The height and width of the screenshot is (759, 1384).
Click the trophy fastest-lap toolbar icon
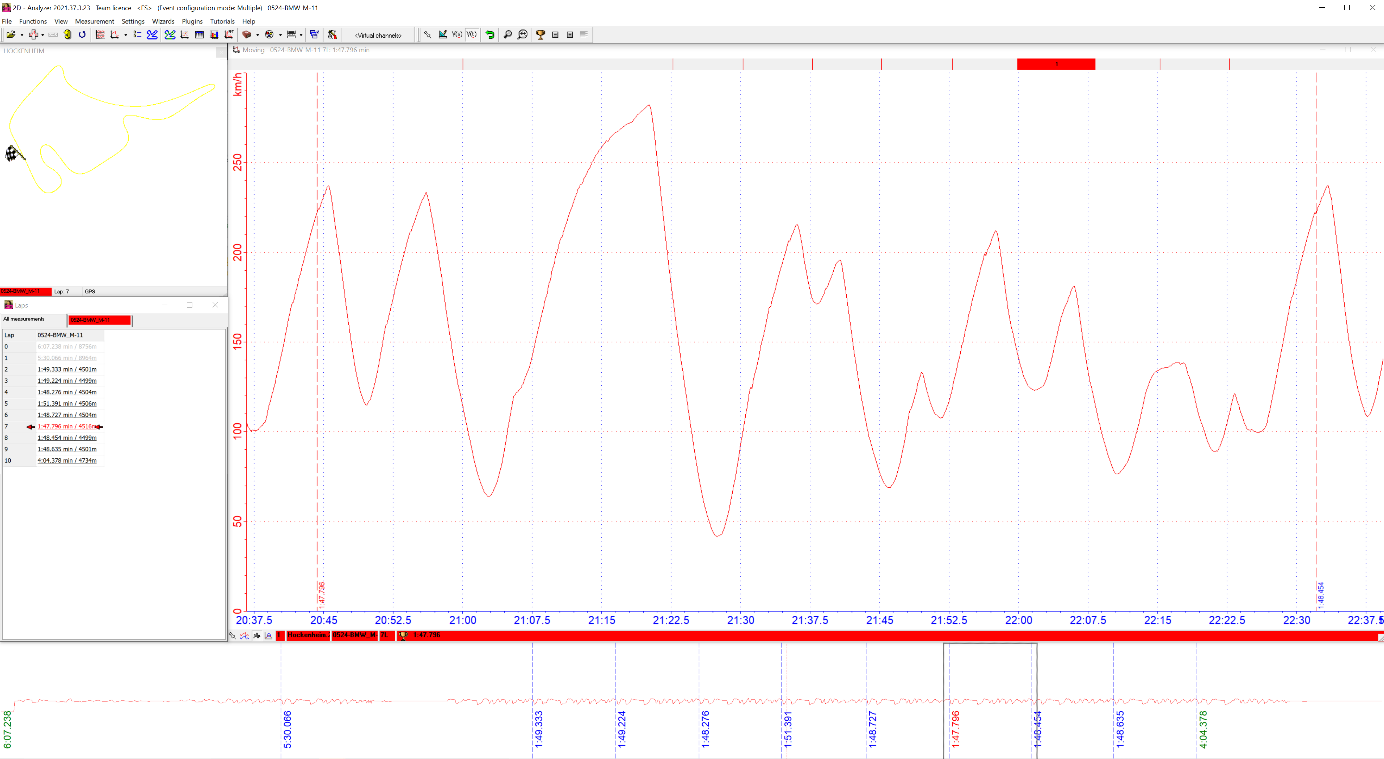pos(540,34)
